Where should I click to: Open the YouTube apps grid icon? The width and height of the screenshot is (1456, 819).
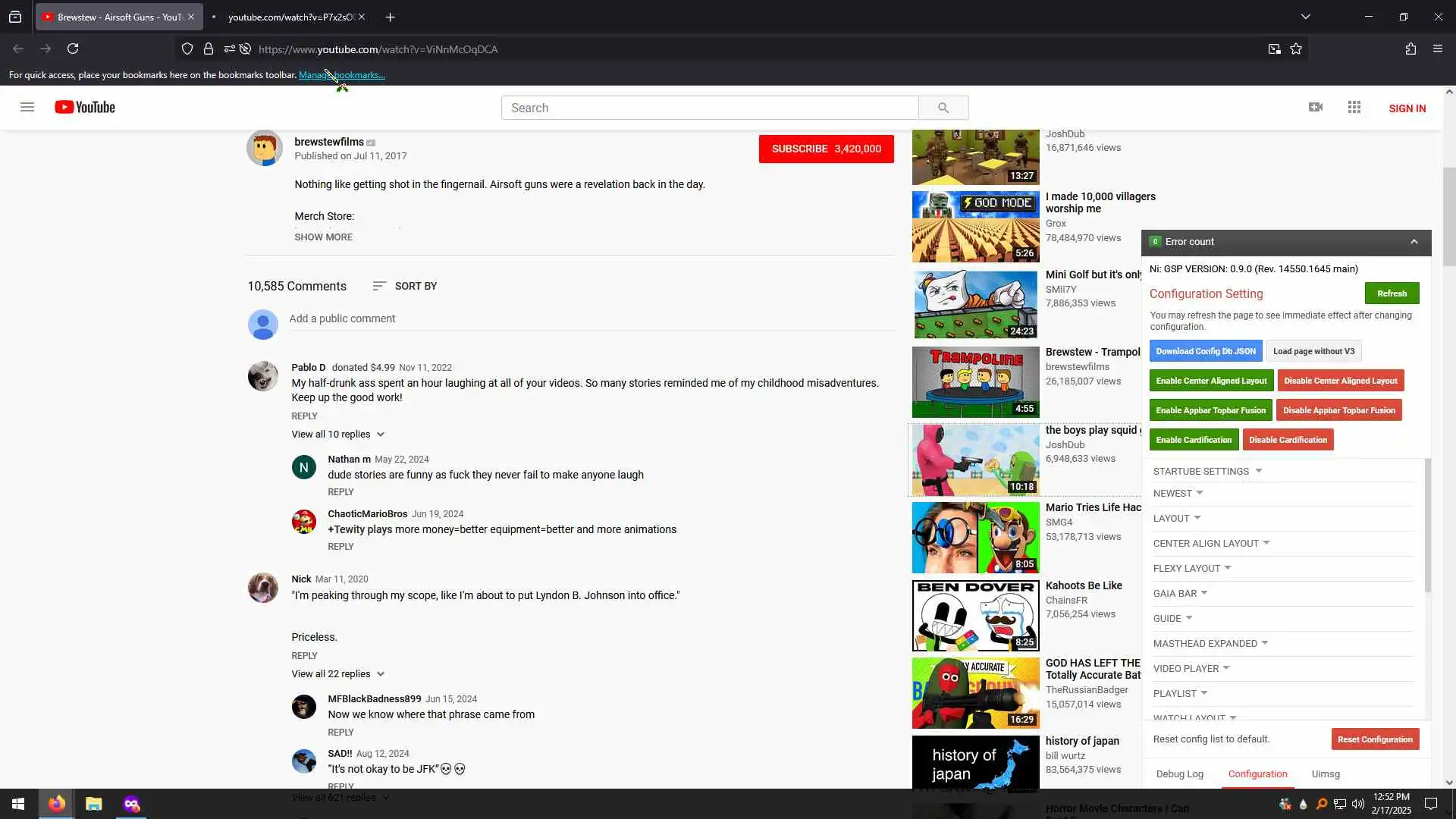1354,108
